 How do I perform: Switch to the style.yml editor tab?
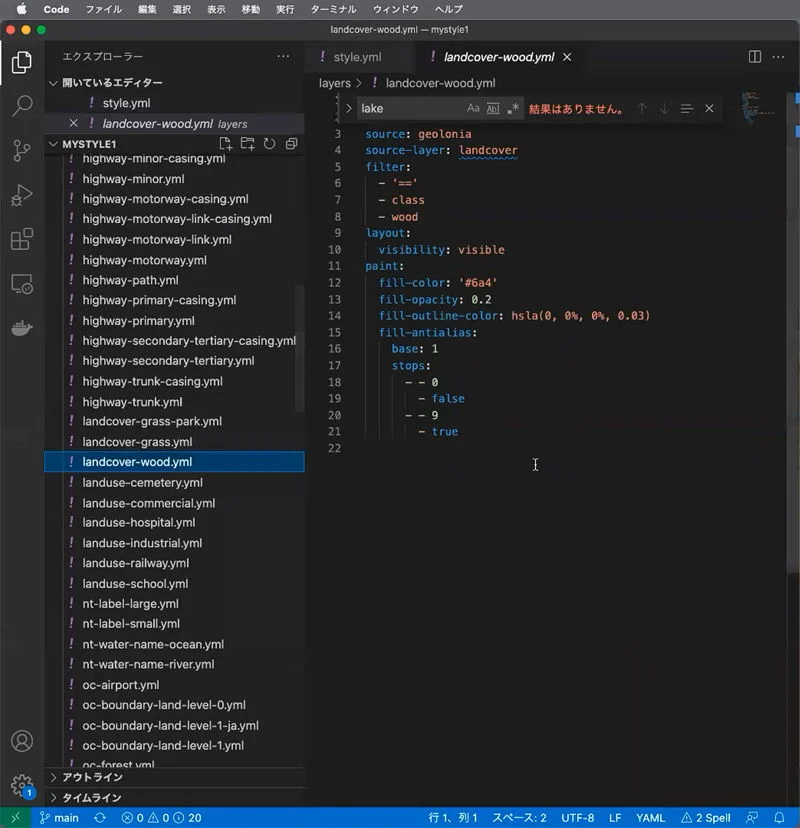pyautogui.click(x=357, y=57)
